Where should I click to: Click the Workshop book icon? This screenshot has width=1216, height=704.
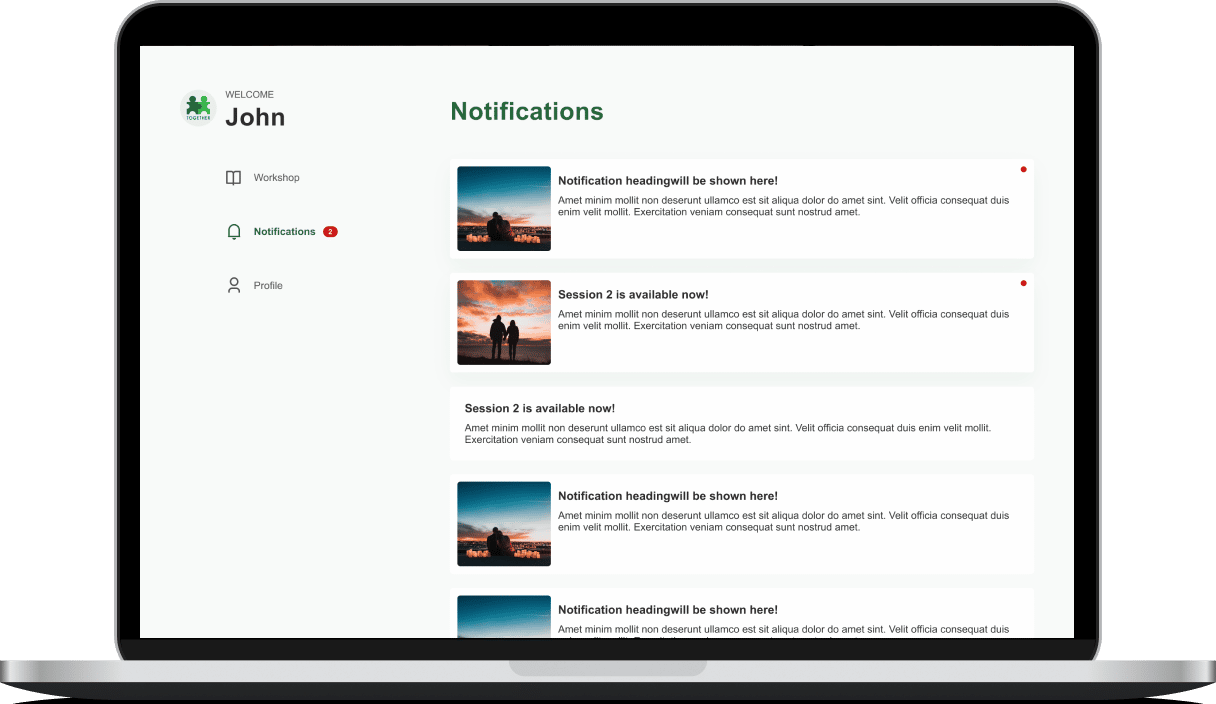233,178
